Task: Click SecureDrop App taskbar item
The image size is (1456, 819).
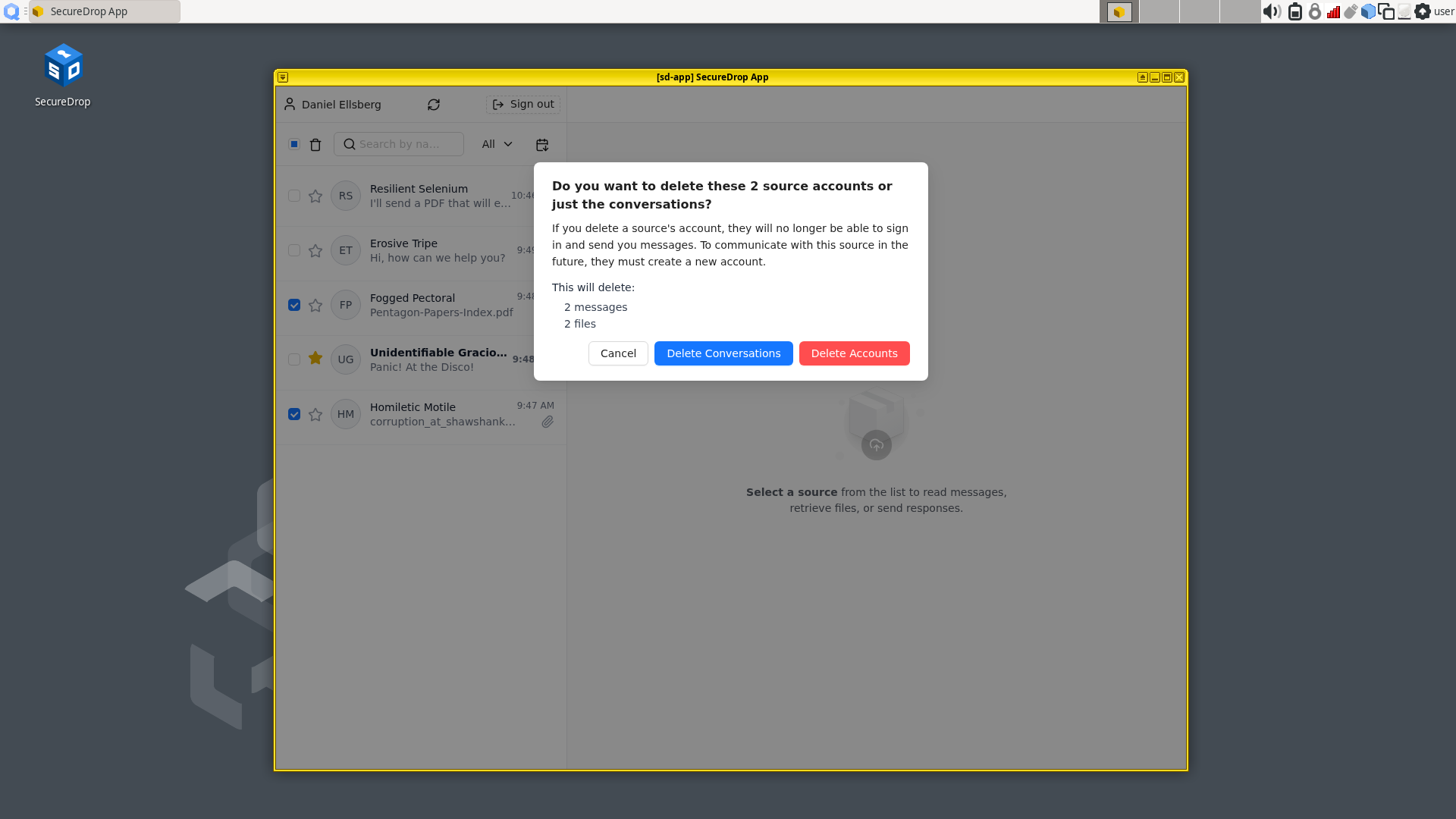Action: pos(105,11)
